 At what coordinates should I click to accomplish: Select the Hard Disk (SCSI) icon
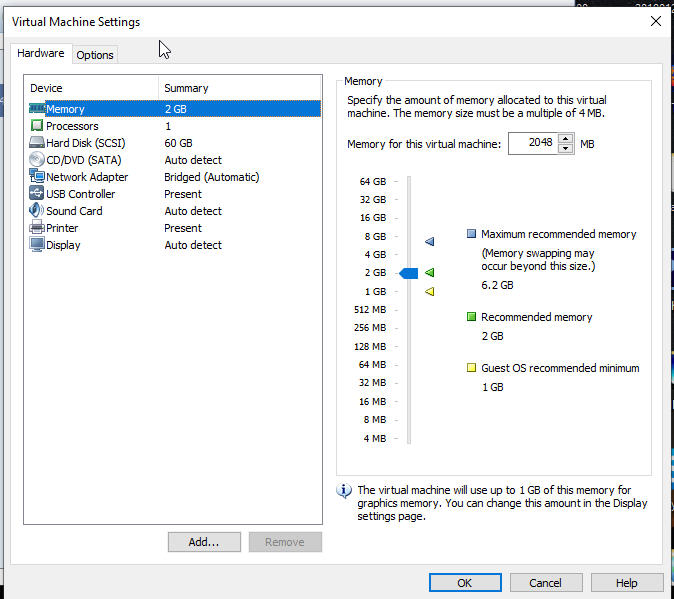click(x=37, y=143)
